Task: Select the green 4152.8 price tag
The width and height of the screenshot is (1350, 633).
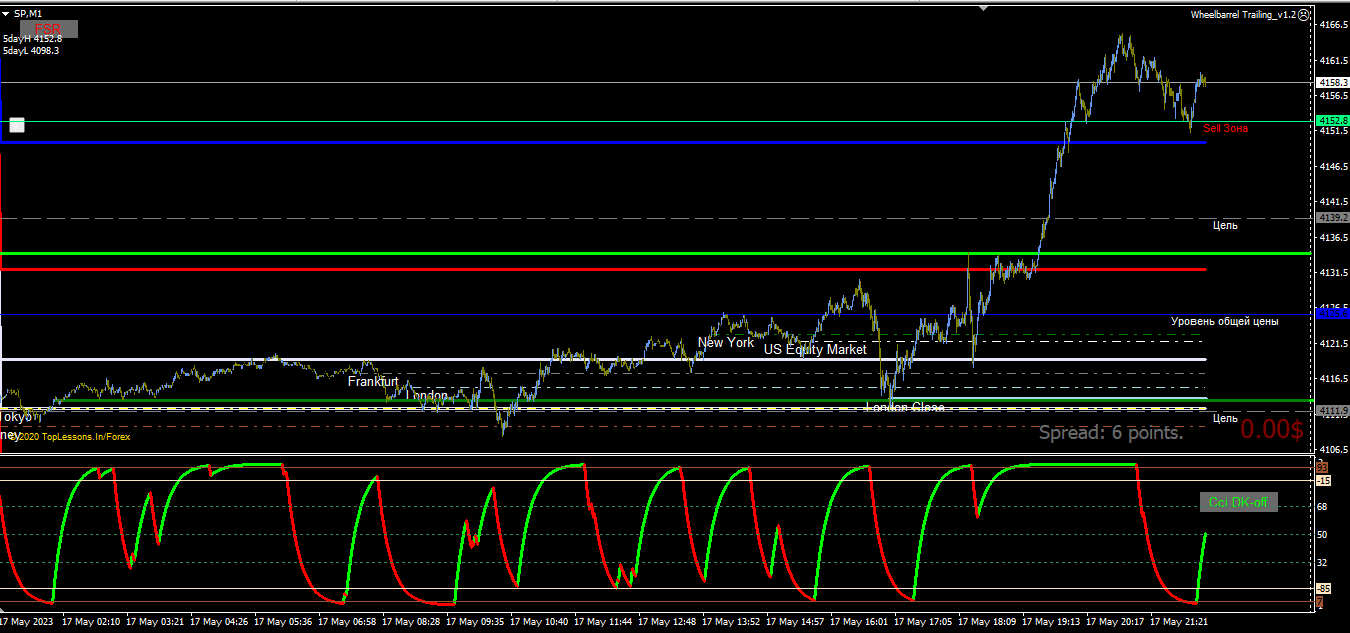Action: [1334, 120]
